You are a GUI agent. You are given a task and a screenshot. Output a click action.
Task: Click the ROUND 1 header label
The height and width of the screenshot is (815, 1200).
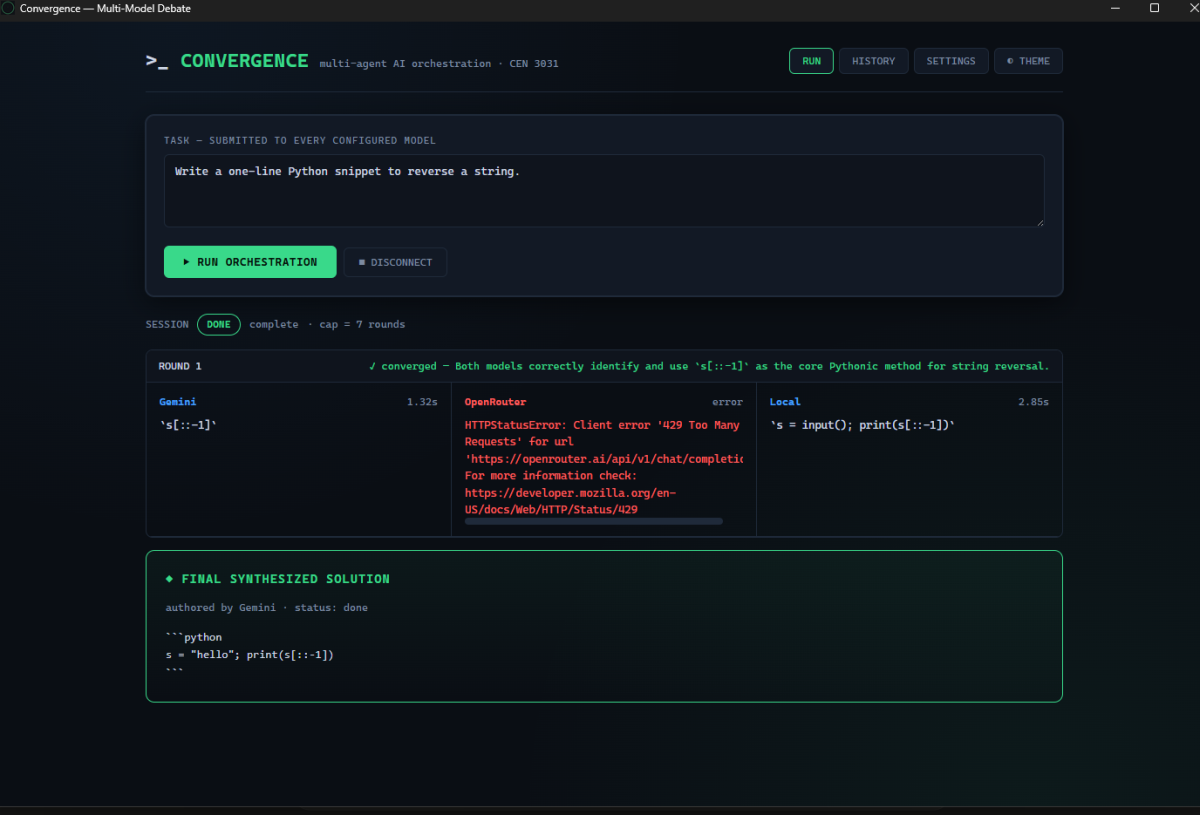180,366
